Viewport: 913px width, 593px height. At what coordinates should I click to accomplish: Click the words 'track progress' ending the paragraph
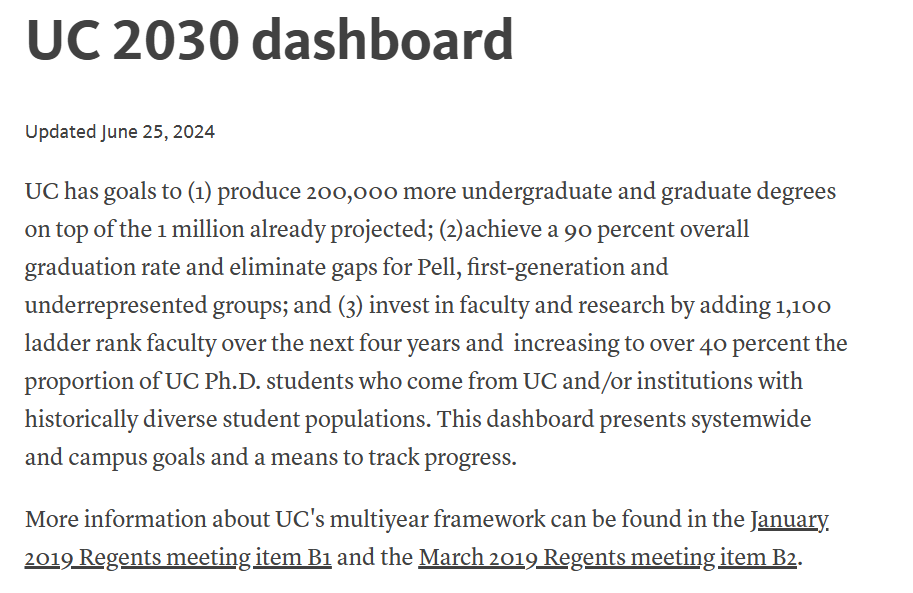tap(442, 457)
